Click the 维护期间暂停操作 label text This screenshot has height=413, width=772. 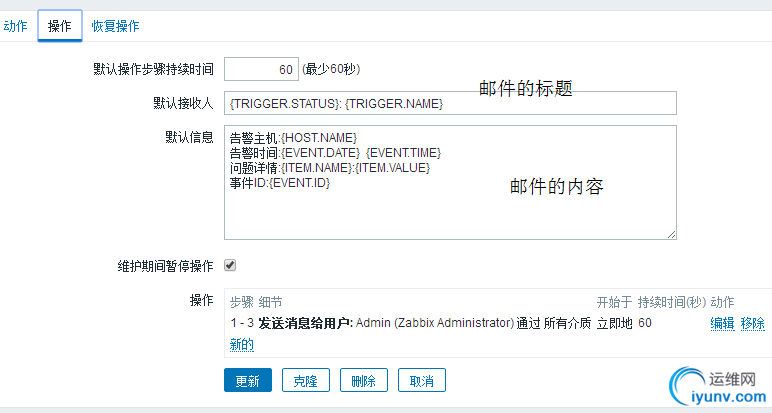[x=165, y=266]
